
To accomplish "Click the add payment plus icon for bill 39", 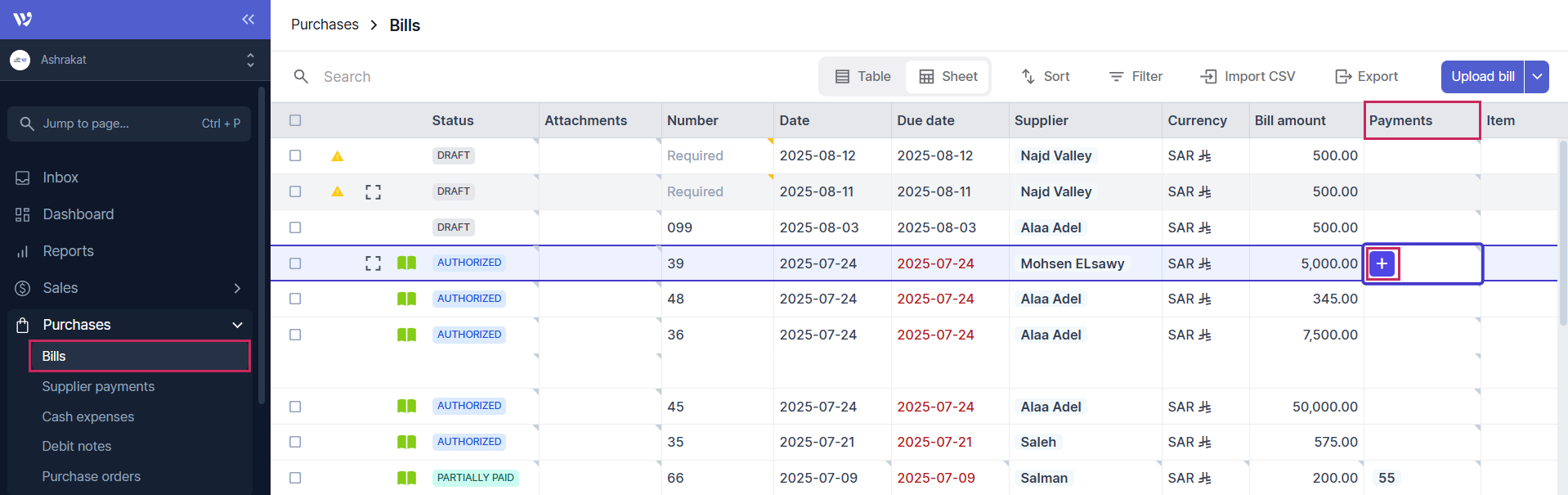I will pos(1382,263).
